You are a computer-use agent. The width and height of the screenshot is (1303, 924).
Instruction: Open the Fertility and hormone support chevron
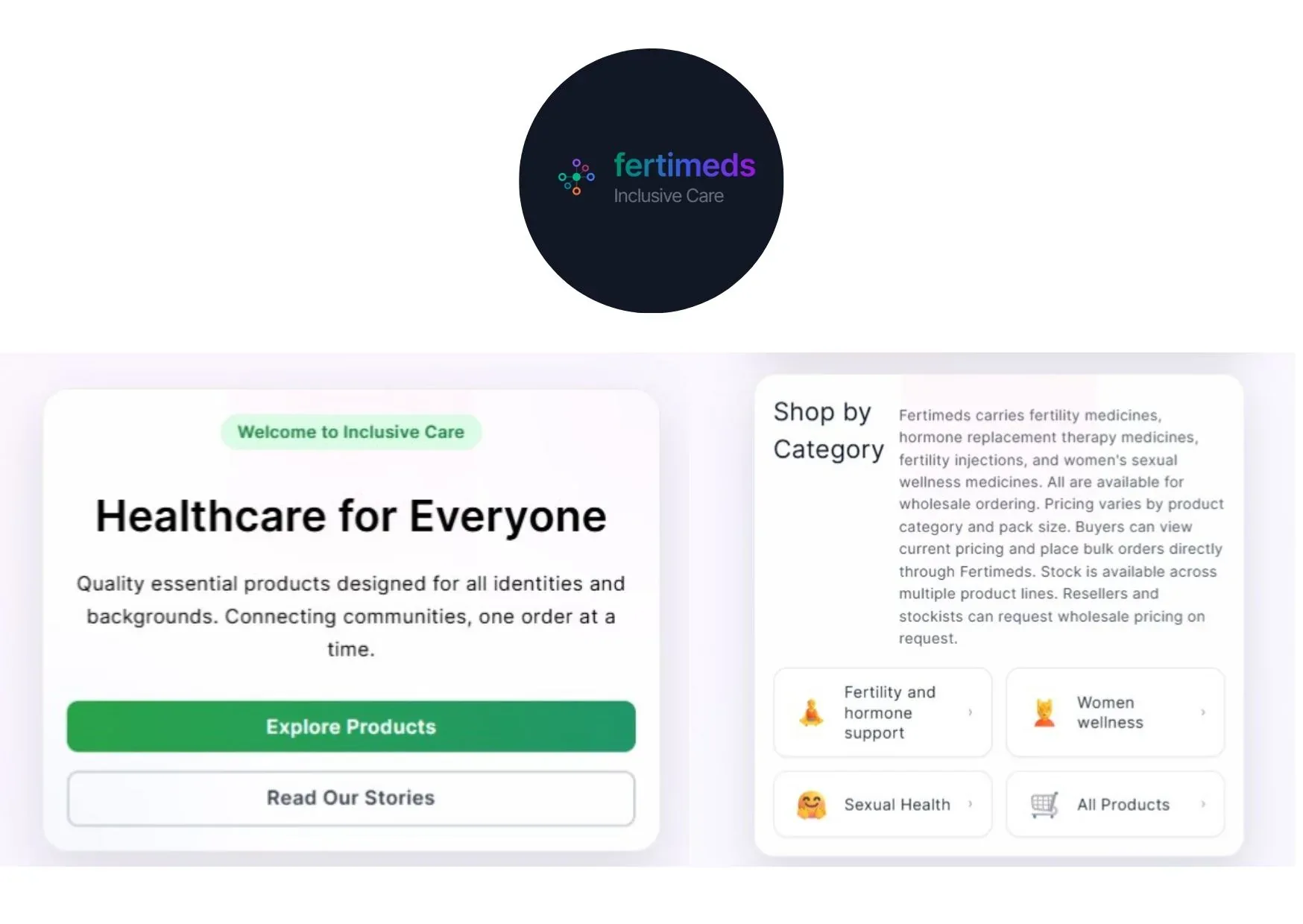[x=970, y=712]
